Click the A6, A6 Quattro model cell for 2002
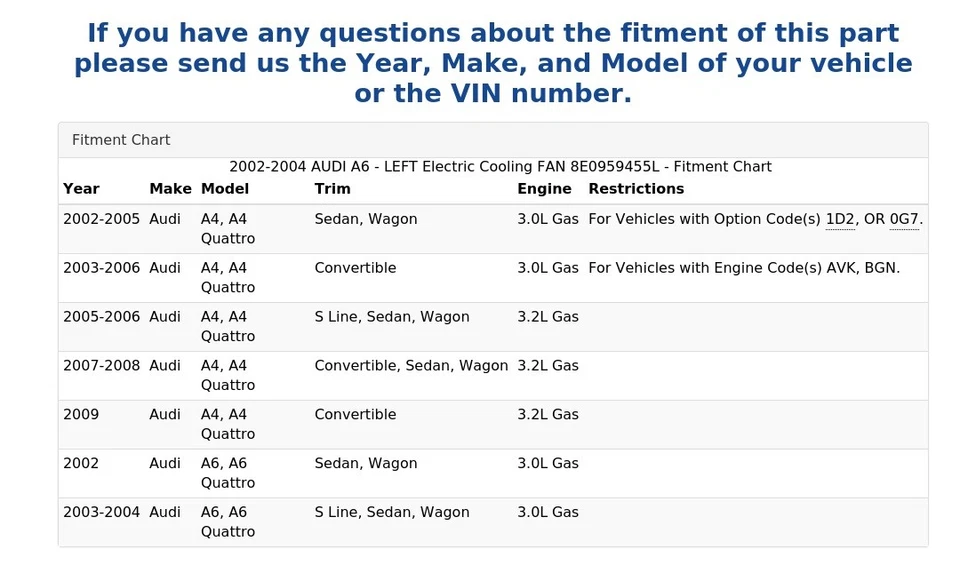Screen dimensions: 960x565 coord(228,473)
